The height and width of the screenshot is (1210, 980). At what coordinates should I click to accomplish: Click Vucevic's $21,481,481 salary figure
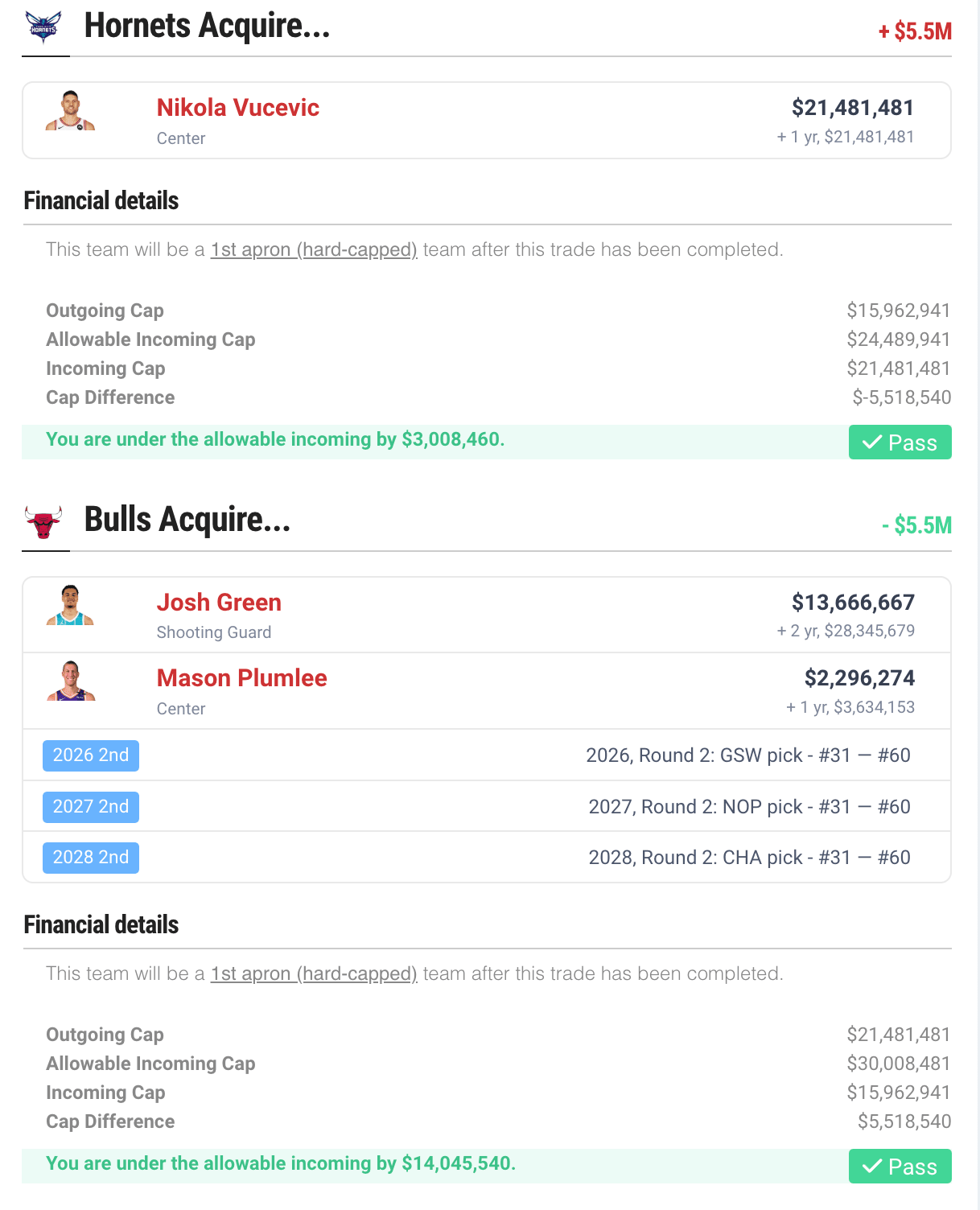pyautogui.click(x=853, y=107)
